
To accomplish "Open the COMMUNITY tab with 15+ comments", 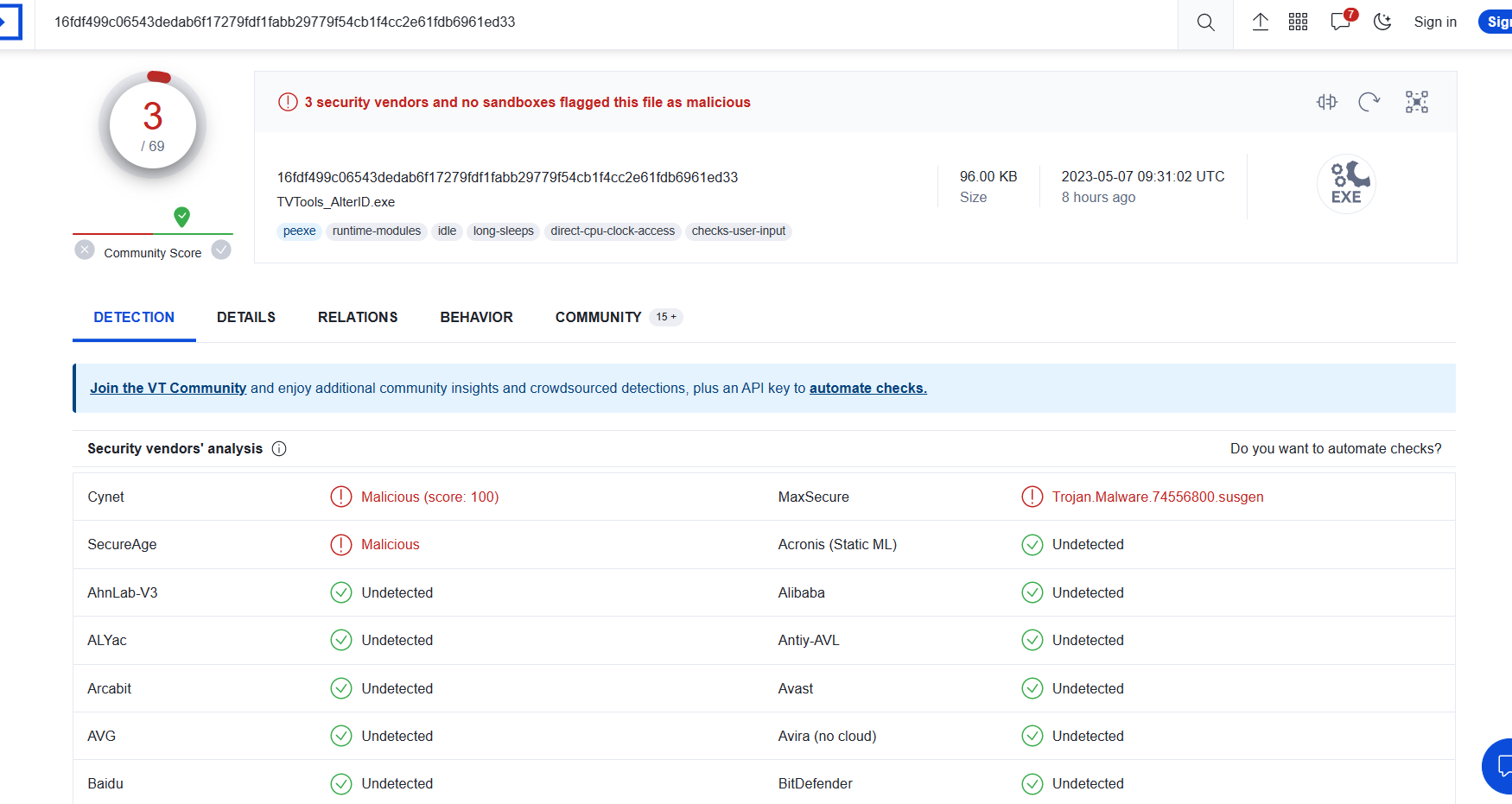I will (x=599, y=317).
